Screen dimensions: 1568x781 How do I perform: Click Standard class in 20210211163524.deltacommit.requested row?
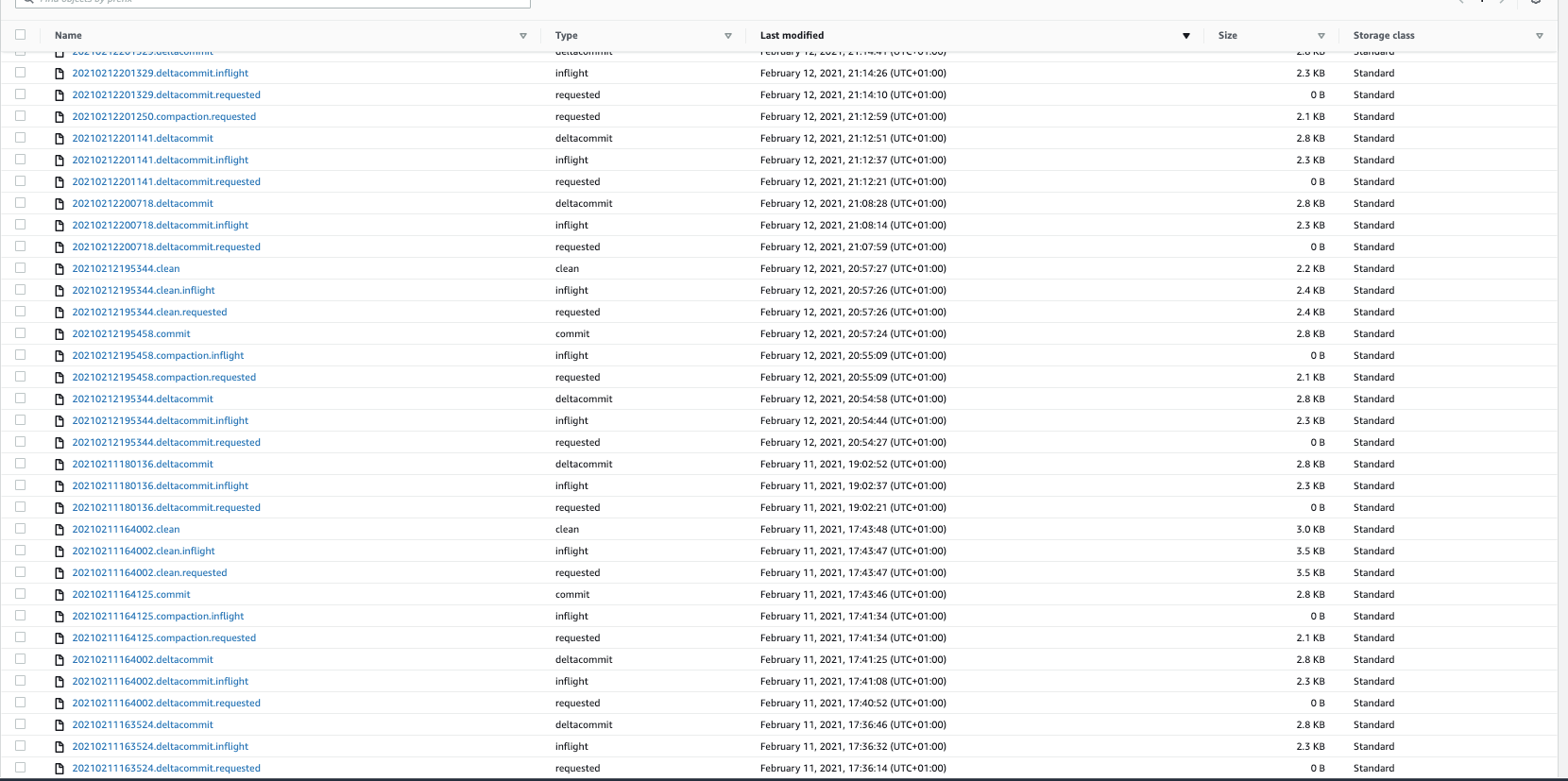point(1373,769)
